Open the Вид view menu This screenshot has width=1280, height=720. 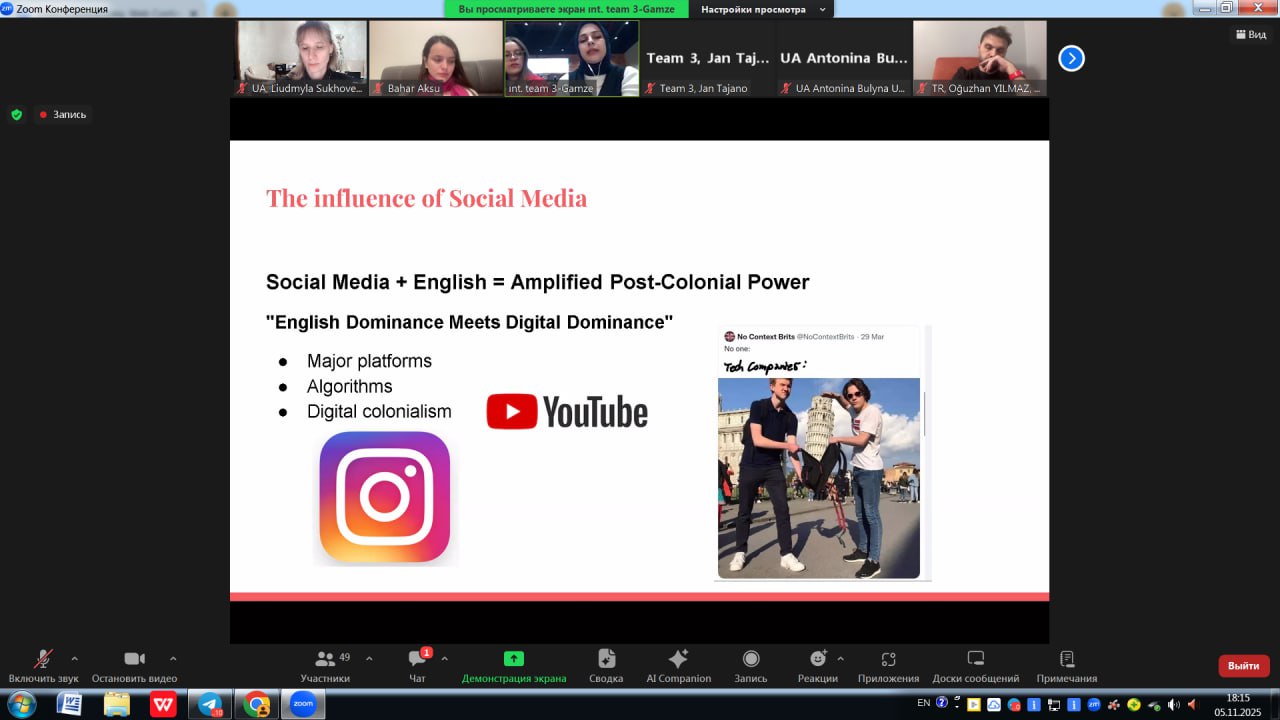tap(1251, 34)
